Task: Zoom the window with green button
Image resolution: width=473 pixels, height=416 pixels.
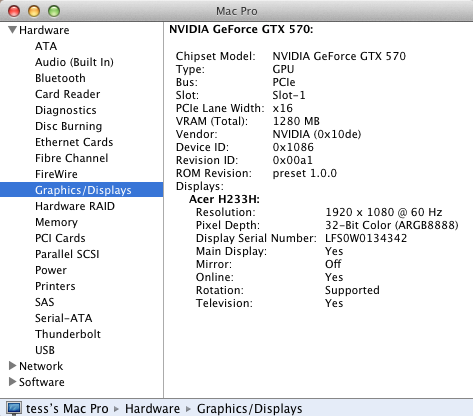Action: click(54, 11)
